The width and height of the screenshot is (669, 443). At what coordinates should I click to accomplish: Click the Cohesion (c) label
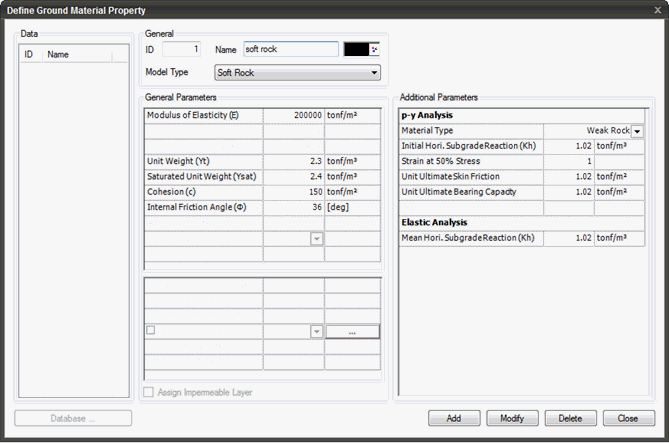click(x=171, y=192)
